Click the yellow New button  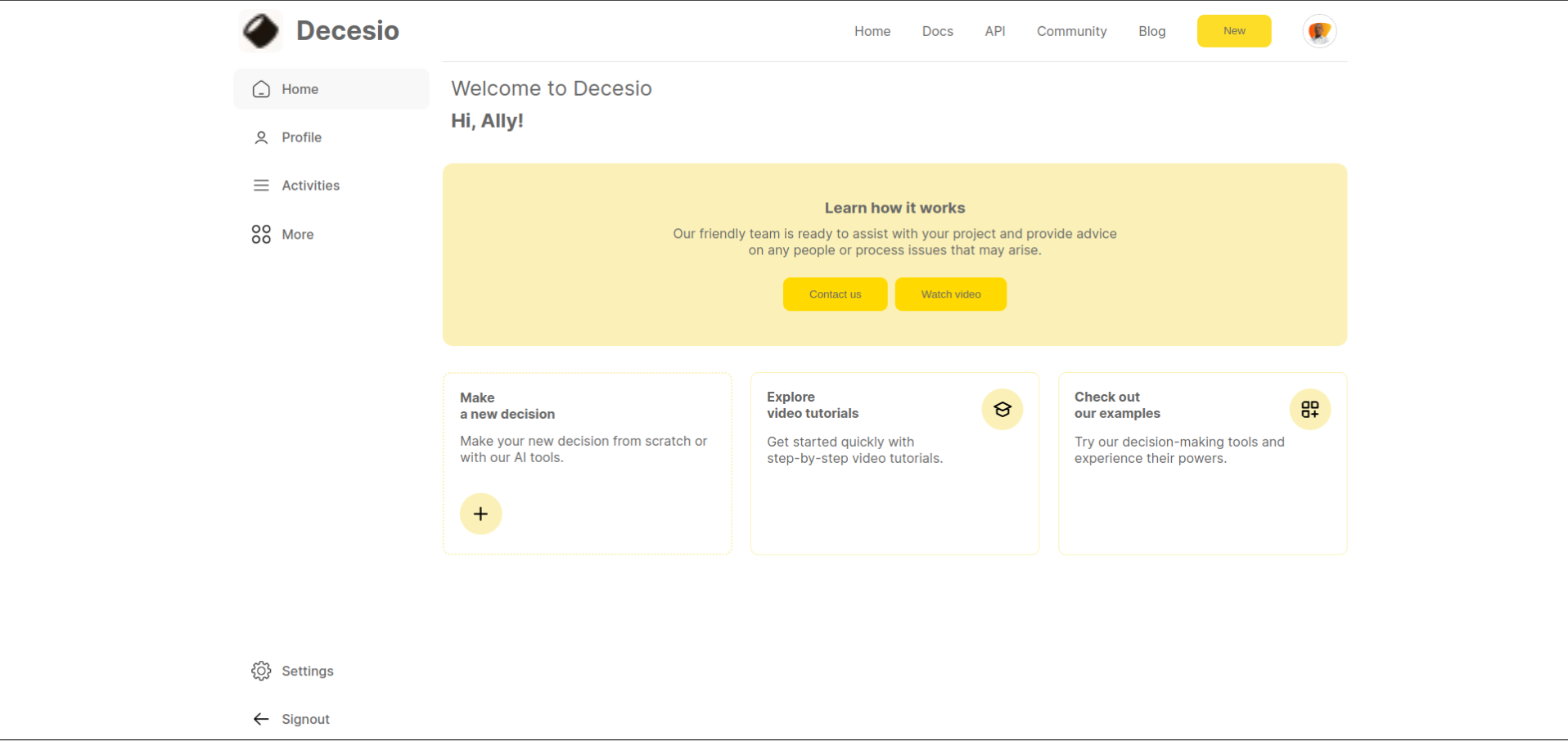click(x=1234, y=31)
